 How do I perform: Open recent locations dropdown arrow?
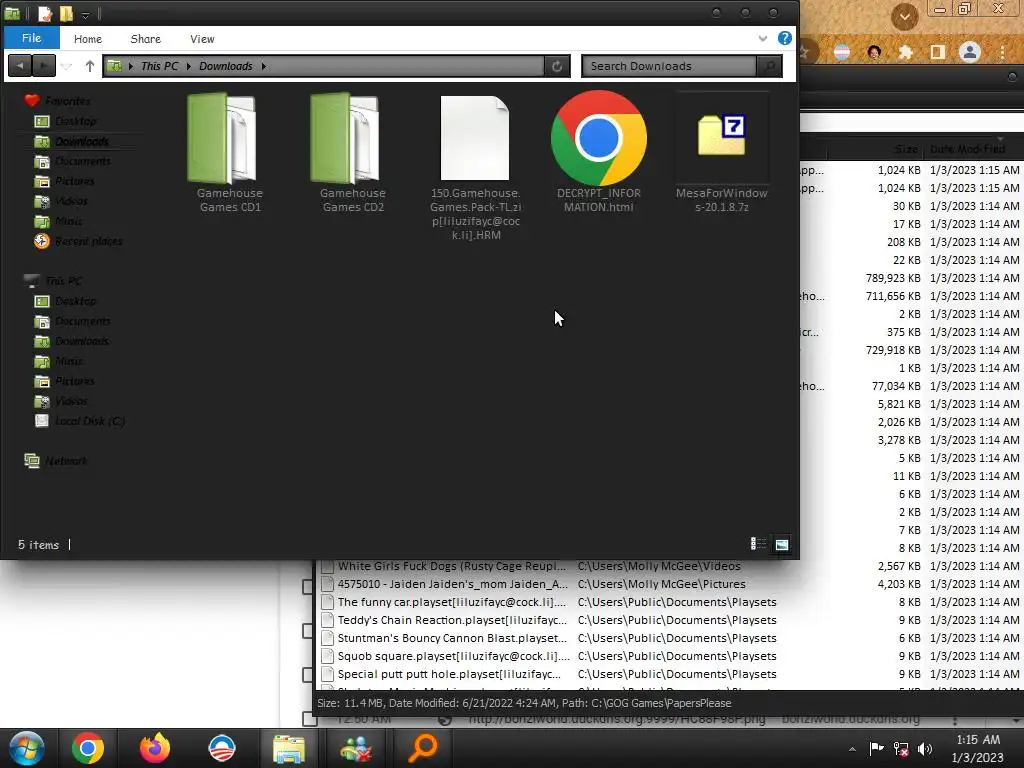pos(66,66)
